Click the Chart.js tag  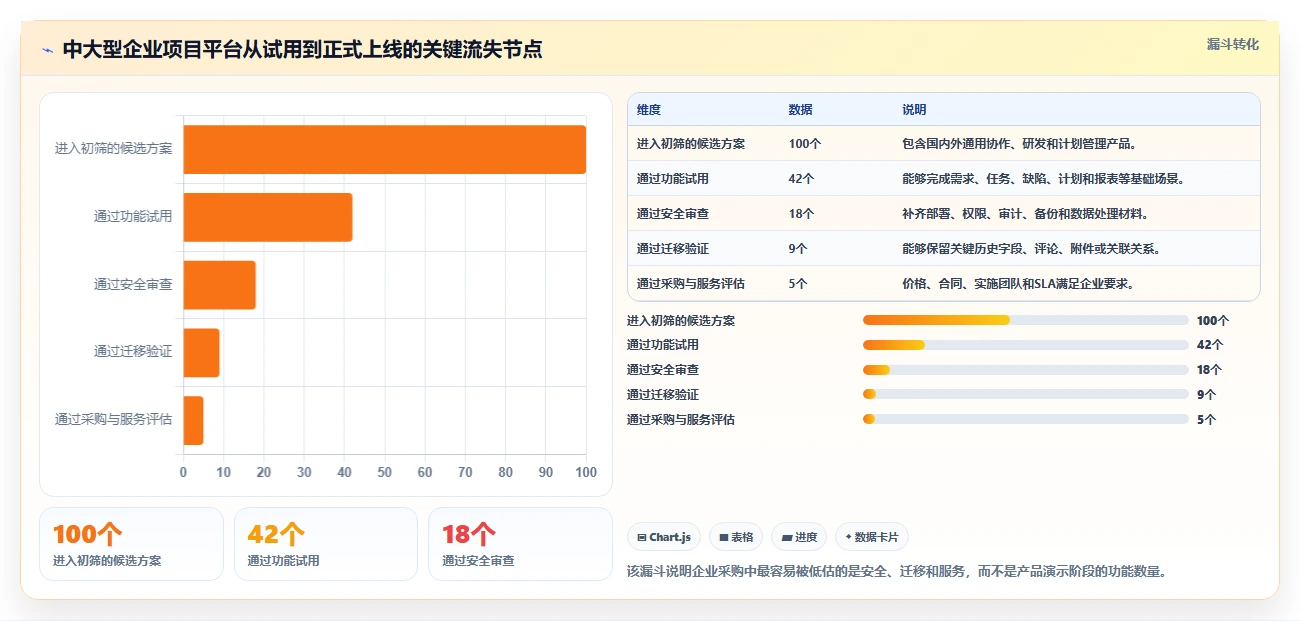664,537
